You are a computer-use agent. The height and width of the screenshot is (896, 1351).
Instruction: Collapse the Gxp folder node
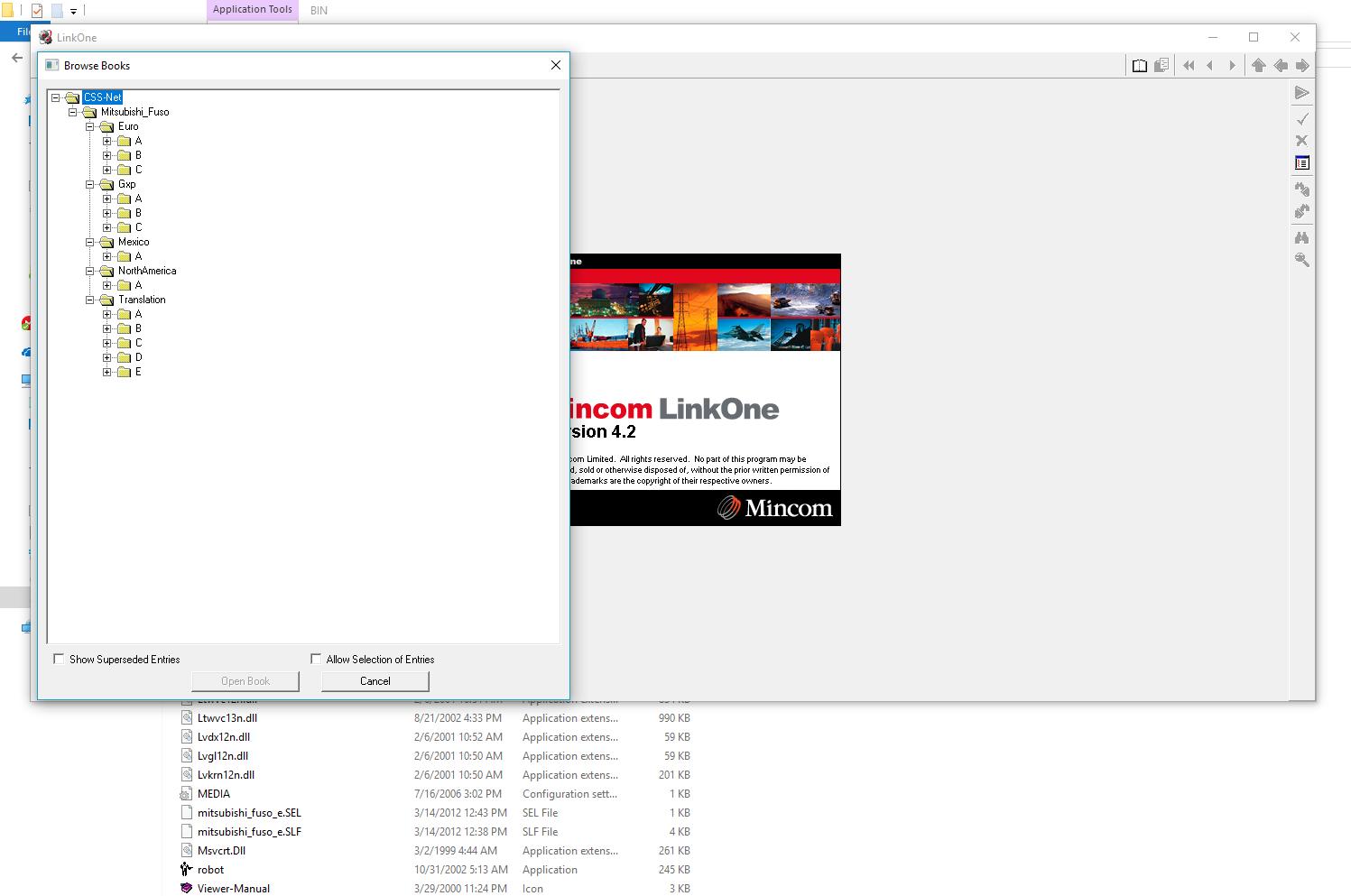(x=90, y=184)
